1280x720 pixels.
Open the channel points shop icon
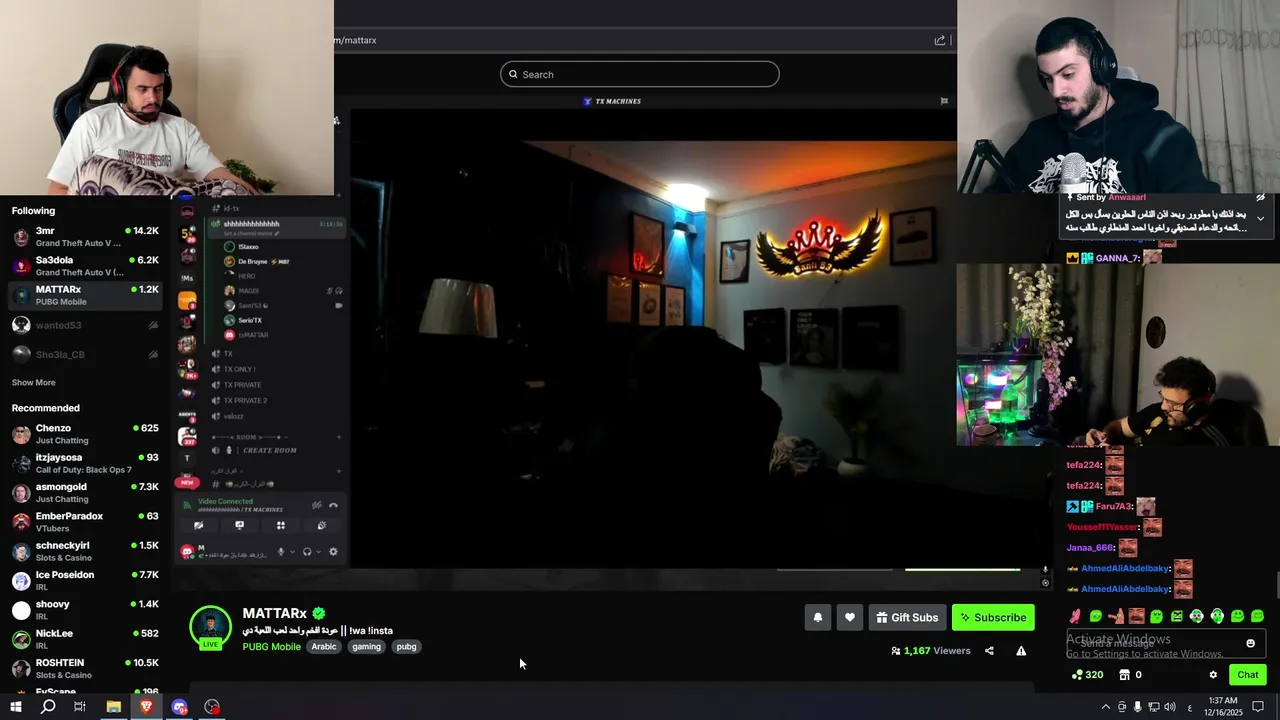[x=1124, y=675]
